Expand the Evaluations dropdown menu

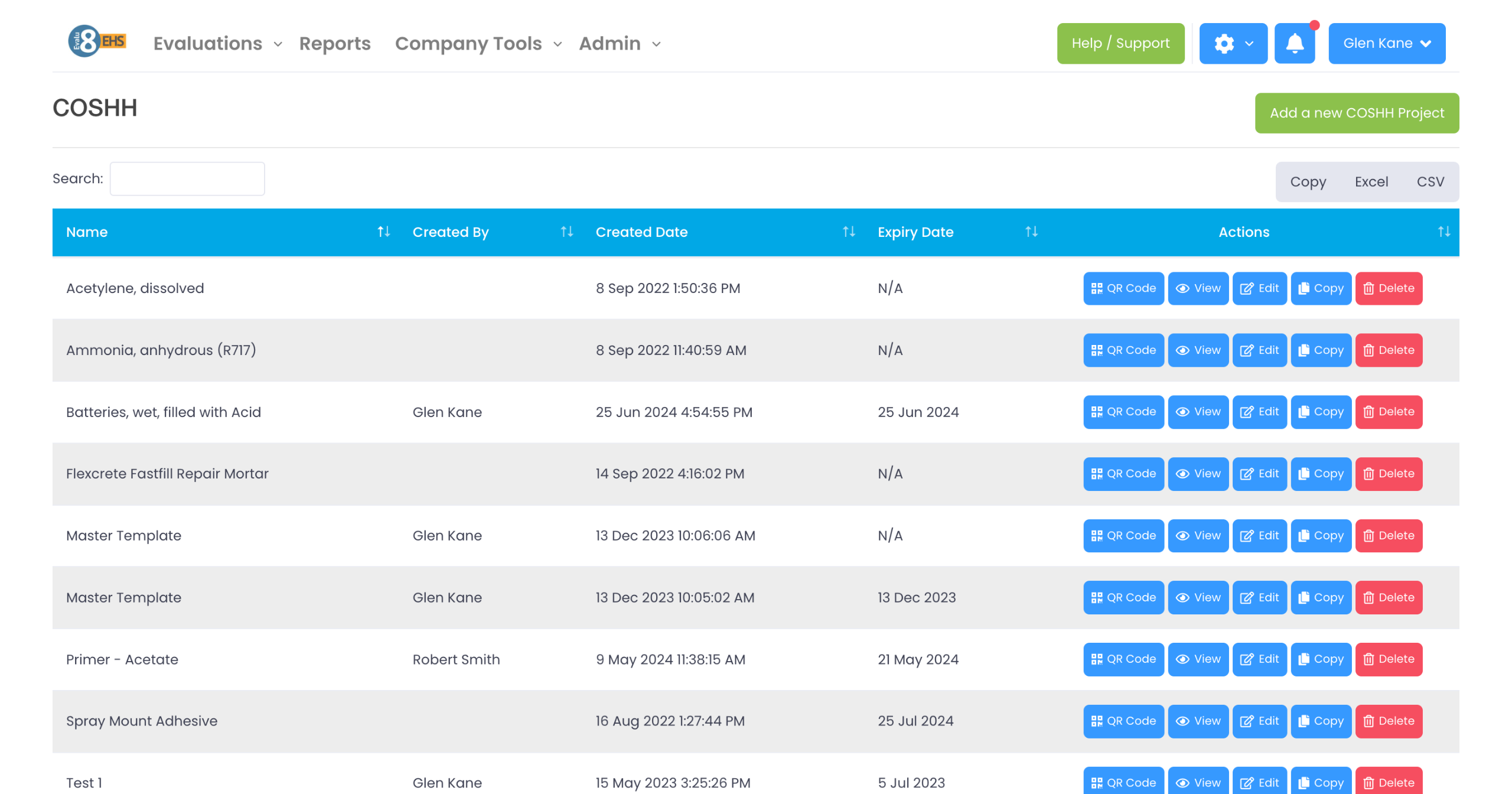pyautogui.click(x=217, y=44)
